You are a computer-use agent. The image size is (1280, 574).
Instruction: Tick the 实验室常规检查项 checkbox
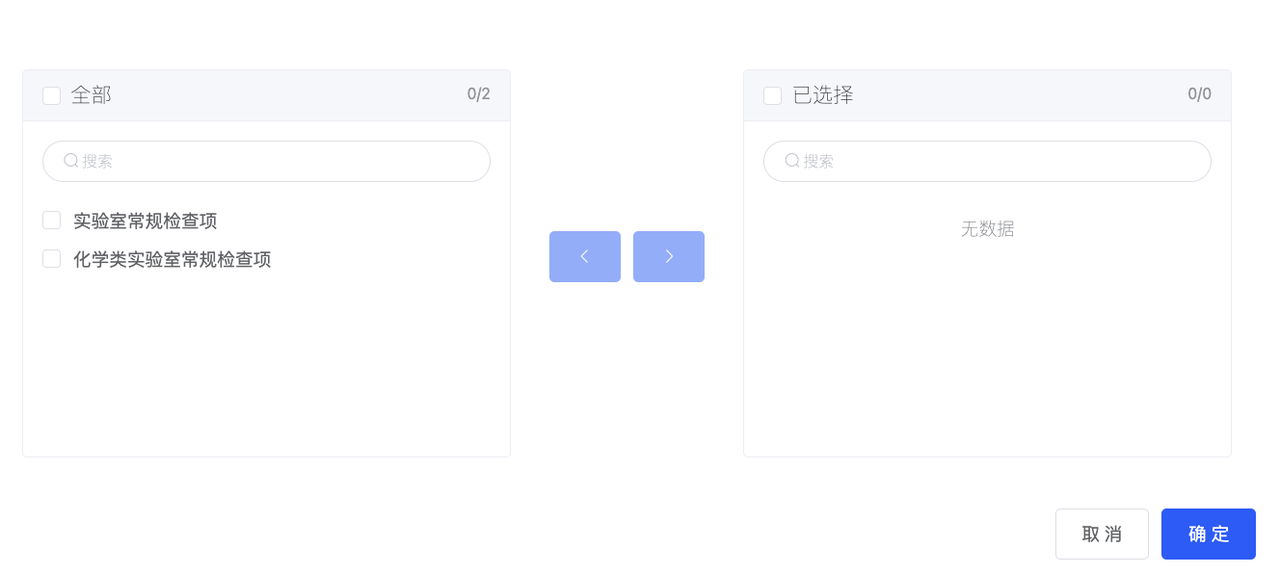(52, 220)
